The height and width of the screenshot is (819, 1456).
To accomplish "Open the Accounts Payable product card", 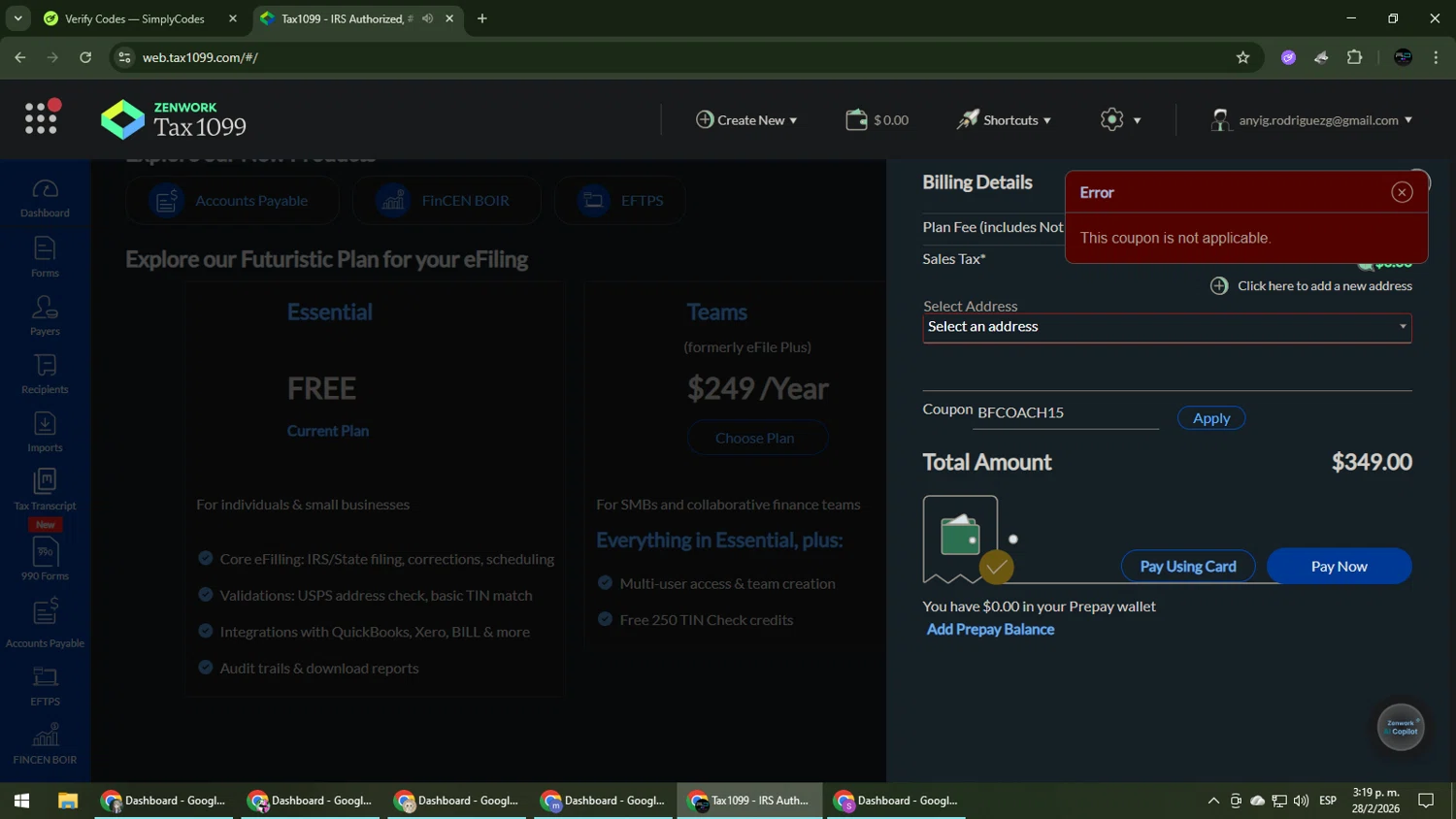I will point(233,201).
